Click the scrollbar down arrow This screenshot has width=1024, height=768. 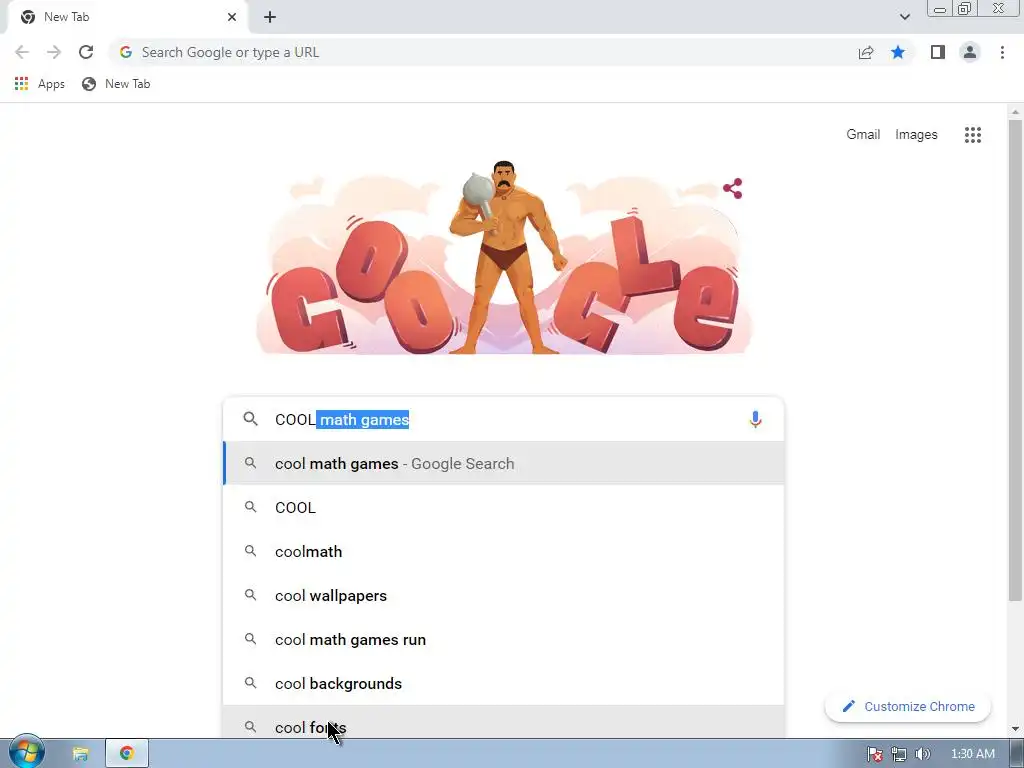[x=1014, y=729]
